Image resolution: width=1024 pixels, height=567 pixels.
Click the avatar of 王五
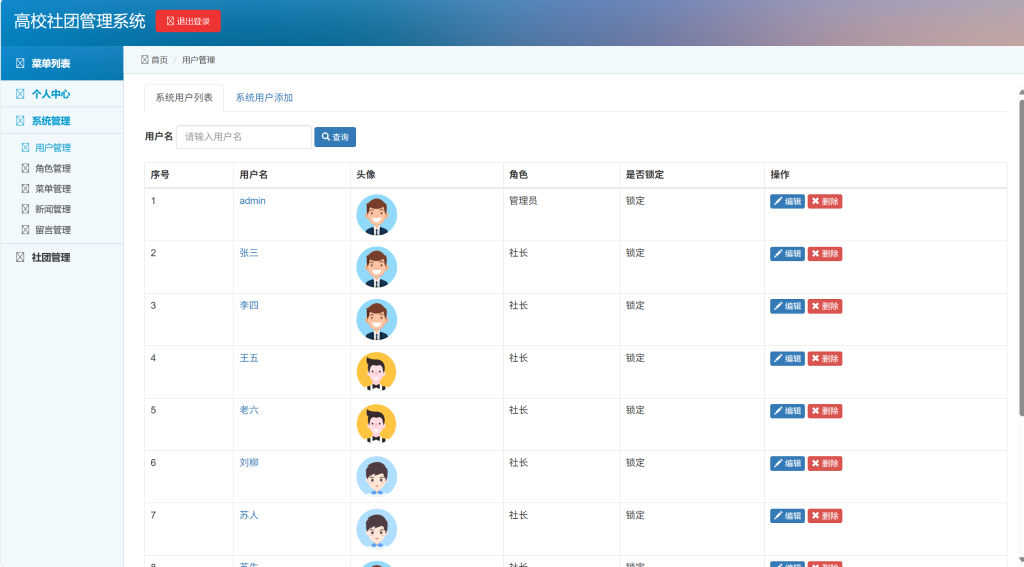[x=377, y=372]
